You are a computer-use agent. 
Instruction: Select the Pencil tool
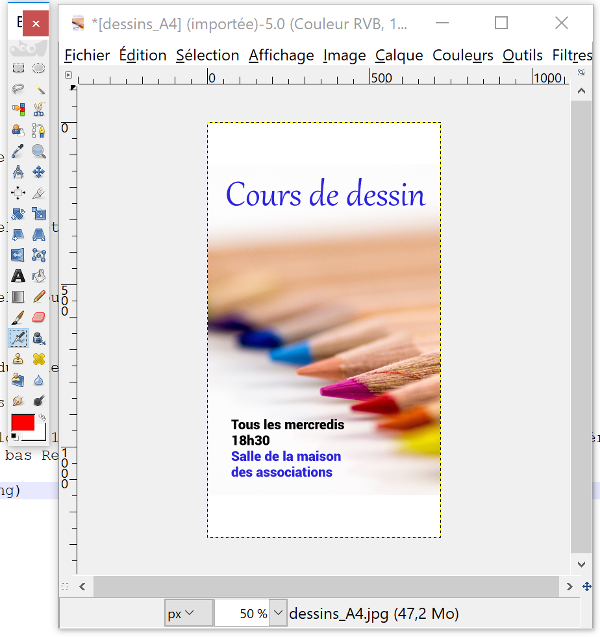pos(39,297)
